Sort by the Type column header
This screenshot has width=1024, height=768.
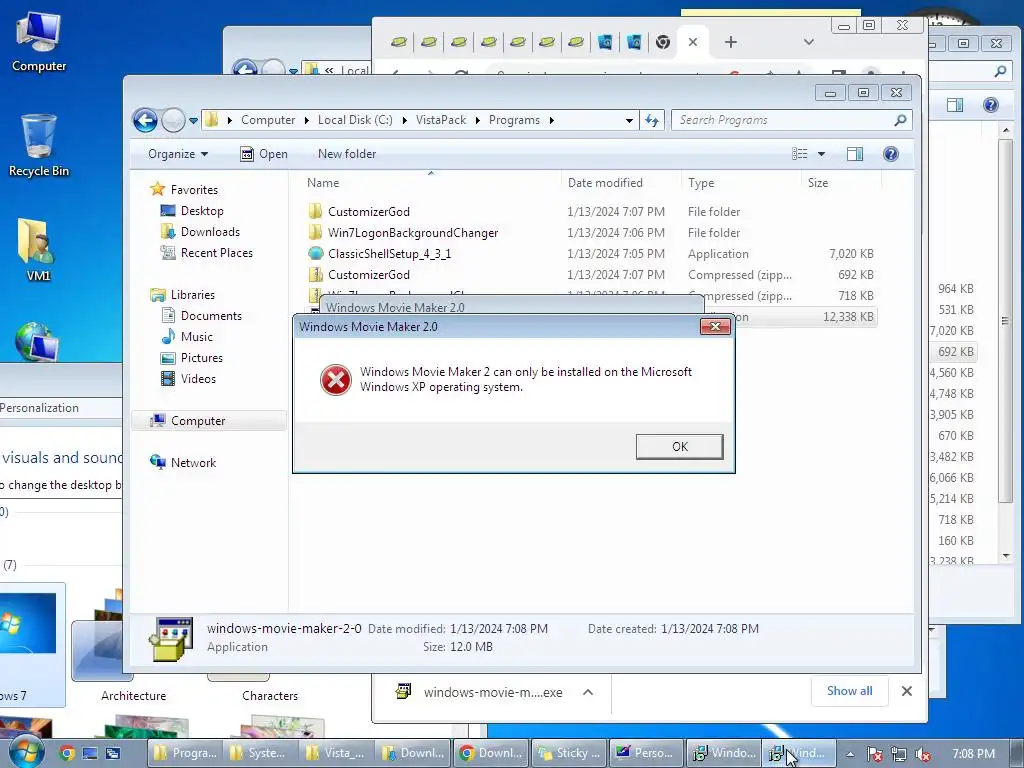tap(741, 183)
